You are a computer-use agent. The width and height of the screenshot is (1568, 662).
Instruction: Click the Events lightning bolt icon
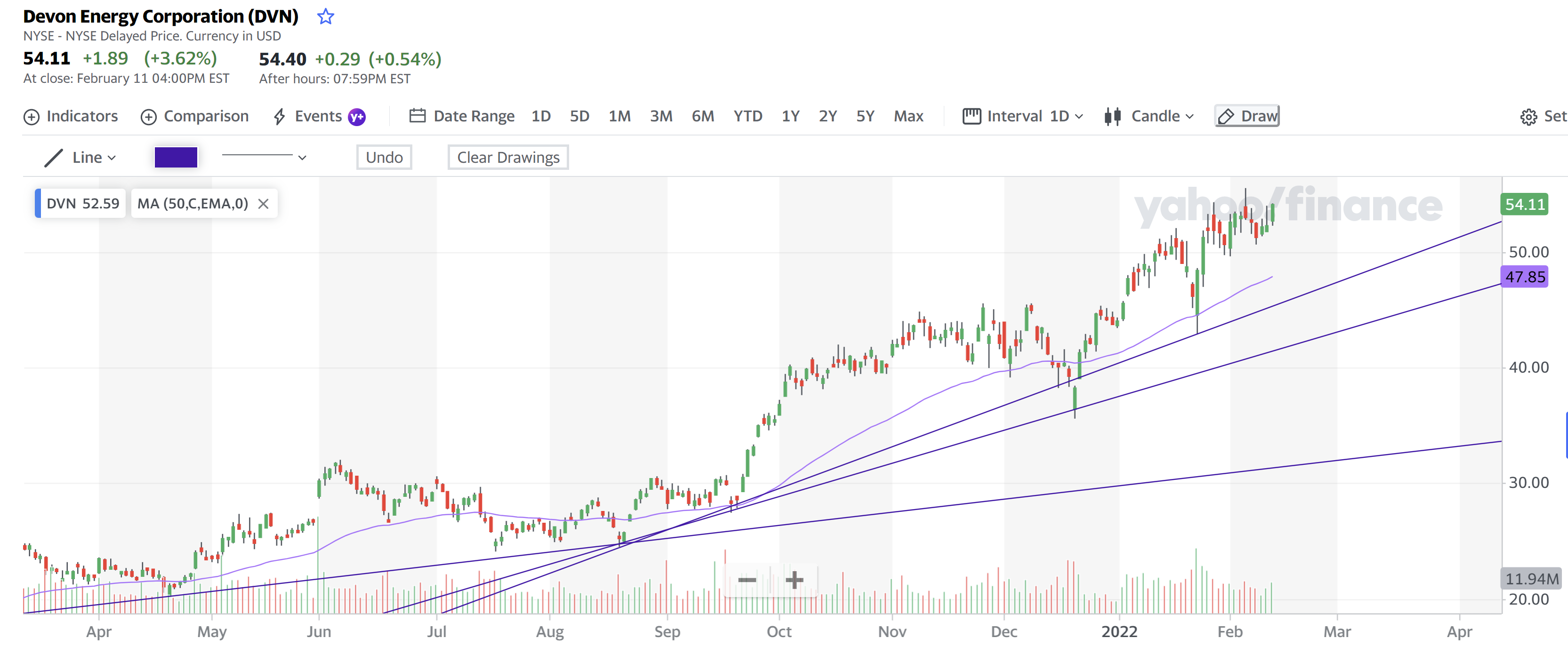[280, 117]
